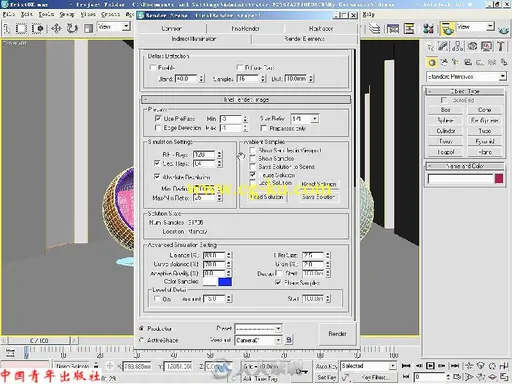Switch to the Raytracer tab
The height and width of the screenshot is (384, 512).
click(x=321, y=29)
